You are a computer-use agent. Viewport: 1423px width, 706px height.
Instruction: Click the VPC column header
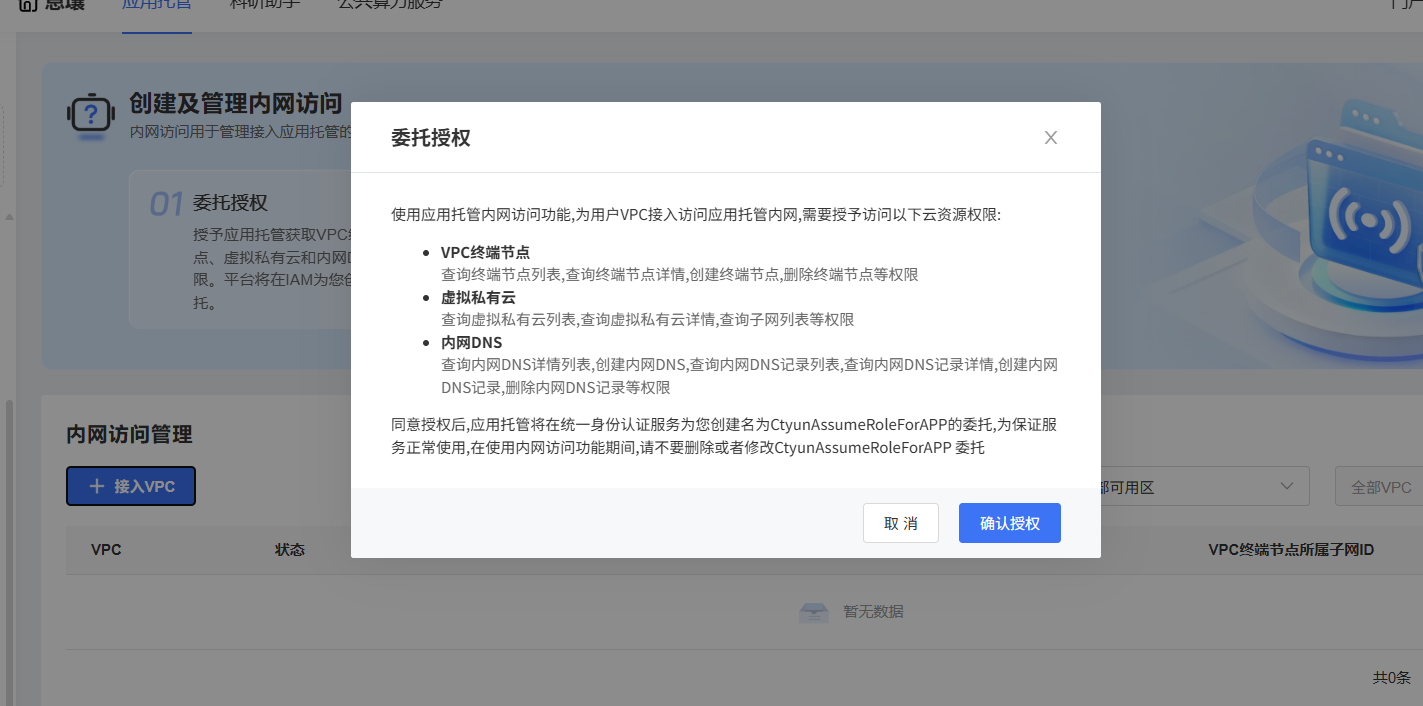point(106,550)
